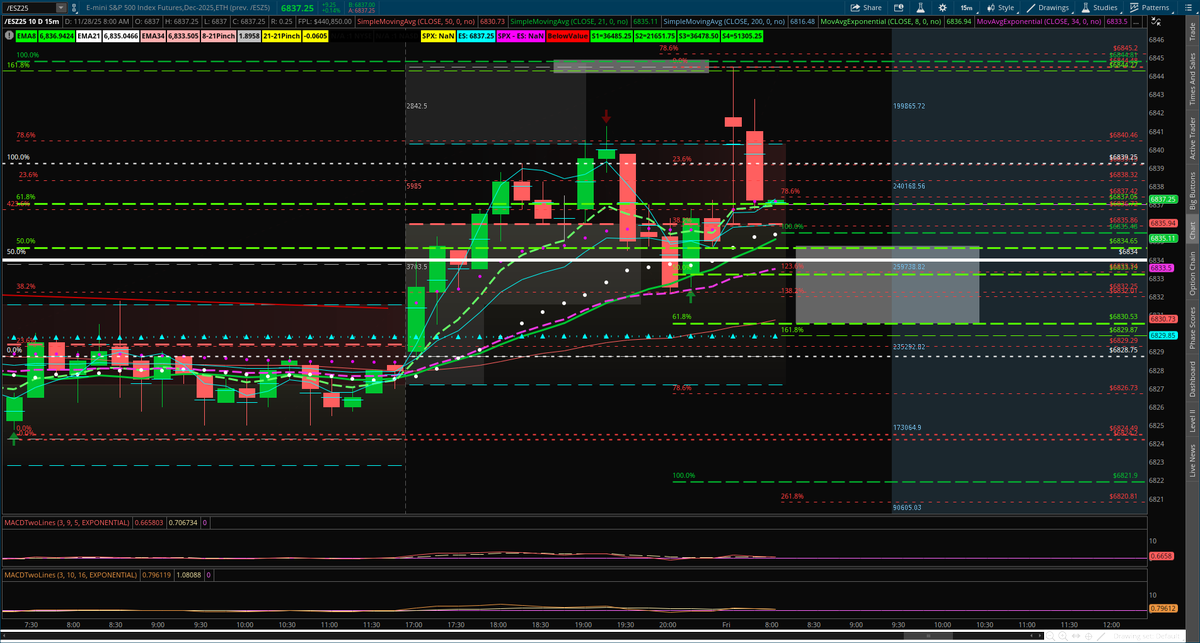Open the chart snapshot camera icon
This screenshot has width=1200, height=643.
[x=899, y=7]
